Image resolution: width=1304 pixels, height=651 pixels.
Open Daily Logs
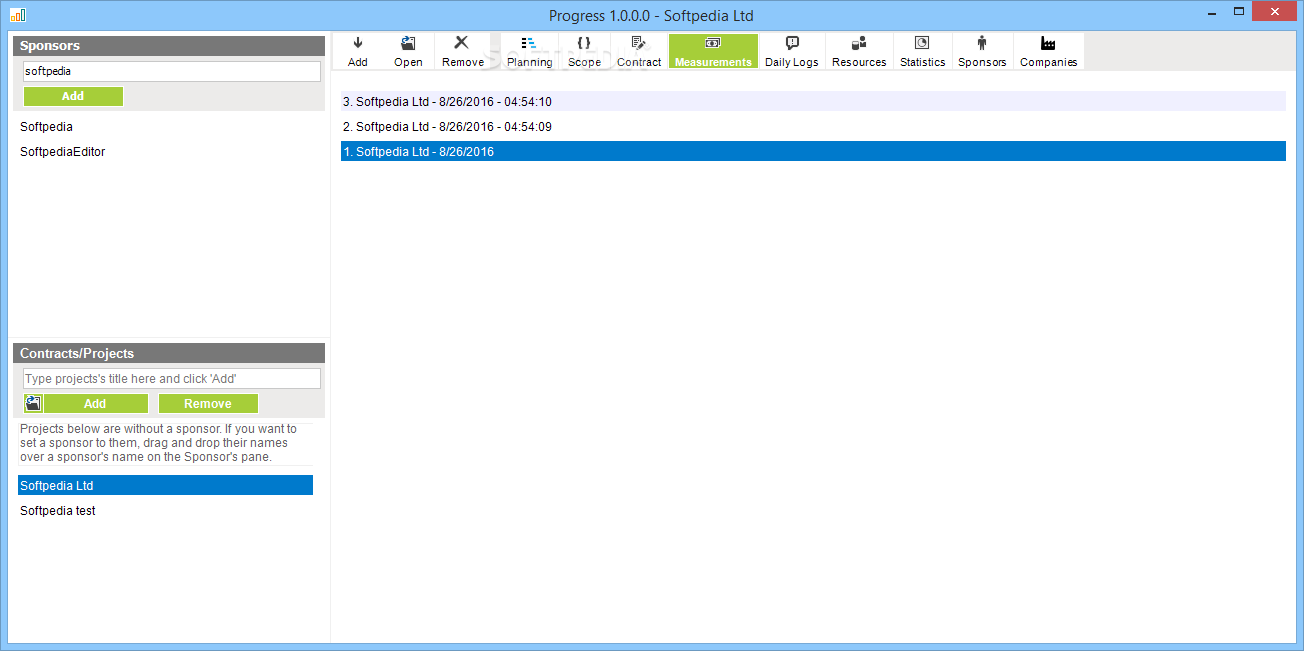coord(791,51)
